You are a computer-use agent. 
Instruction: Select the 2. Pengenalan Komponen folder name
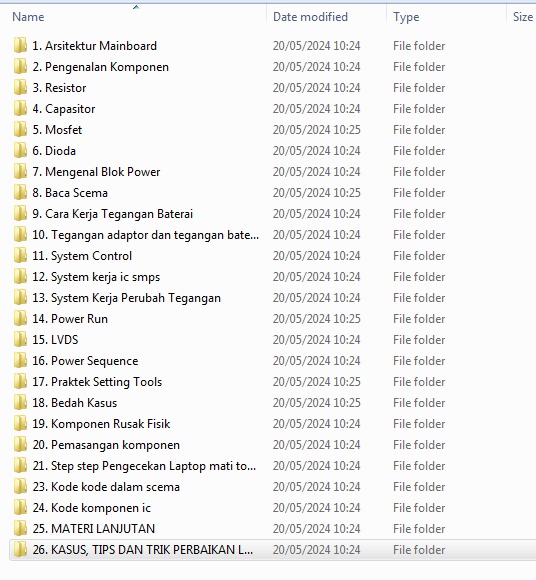101,67
